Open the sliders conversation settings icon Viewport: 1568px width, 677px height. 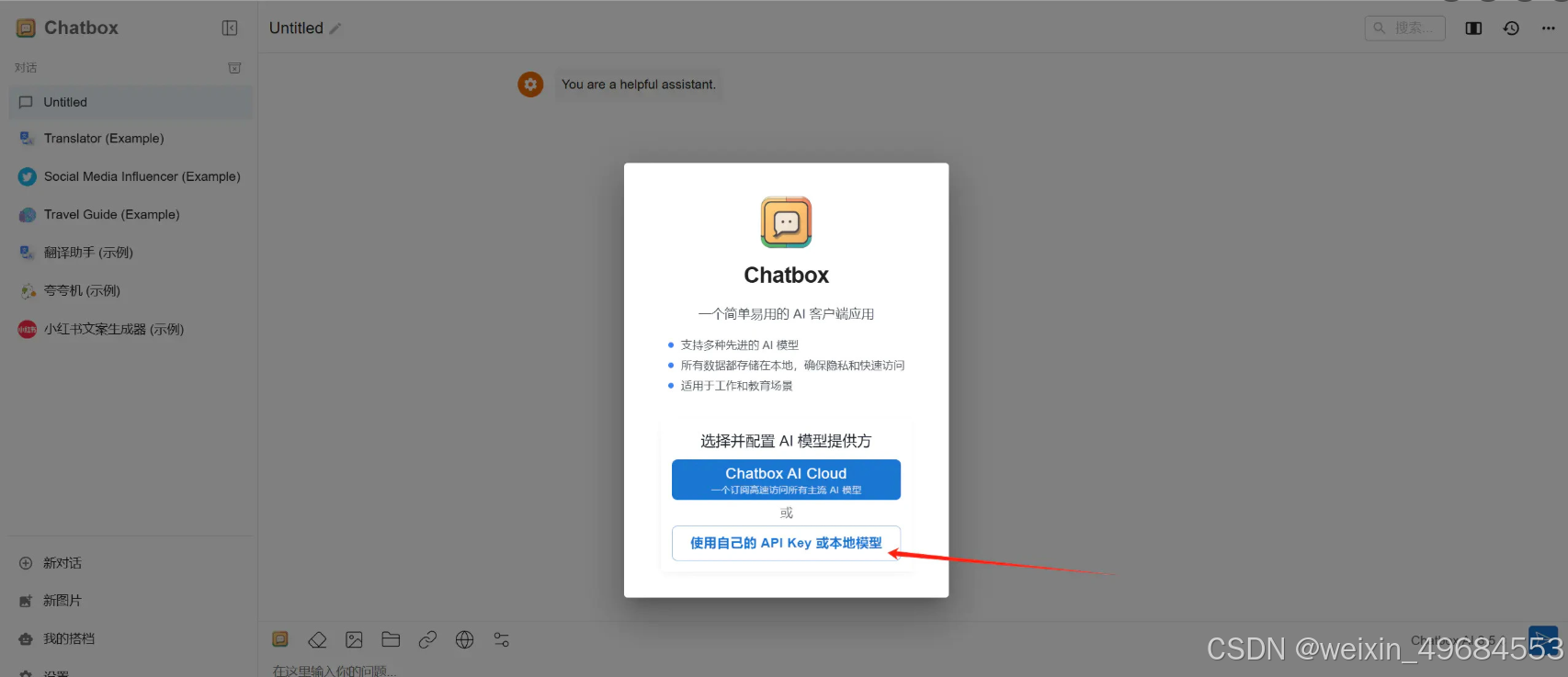(502, 639)
